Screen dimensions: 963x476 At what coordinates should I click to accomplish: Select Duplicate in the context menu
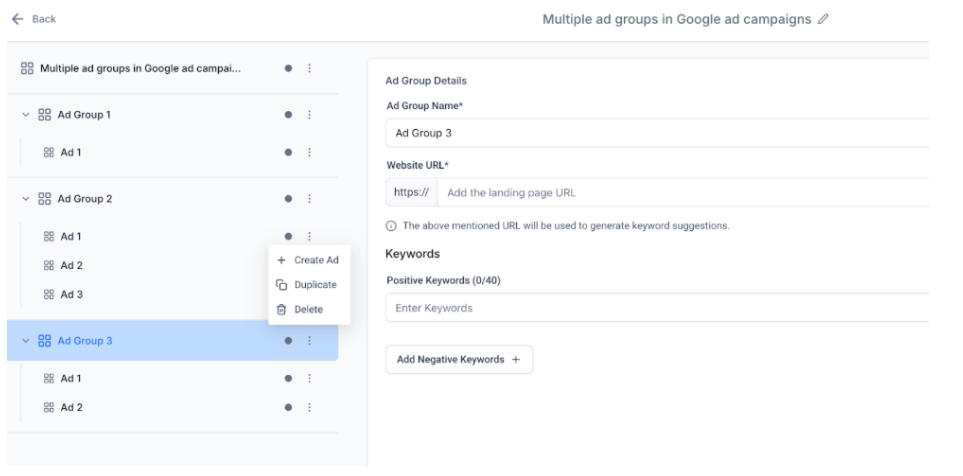click(x=307, y=285)
